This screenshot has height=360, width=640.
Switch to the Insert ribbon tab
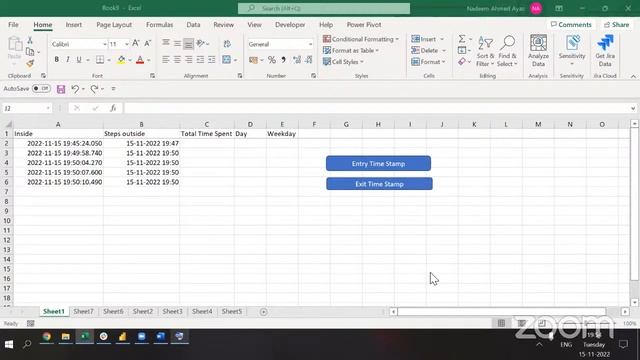click(x=73, y=24)
